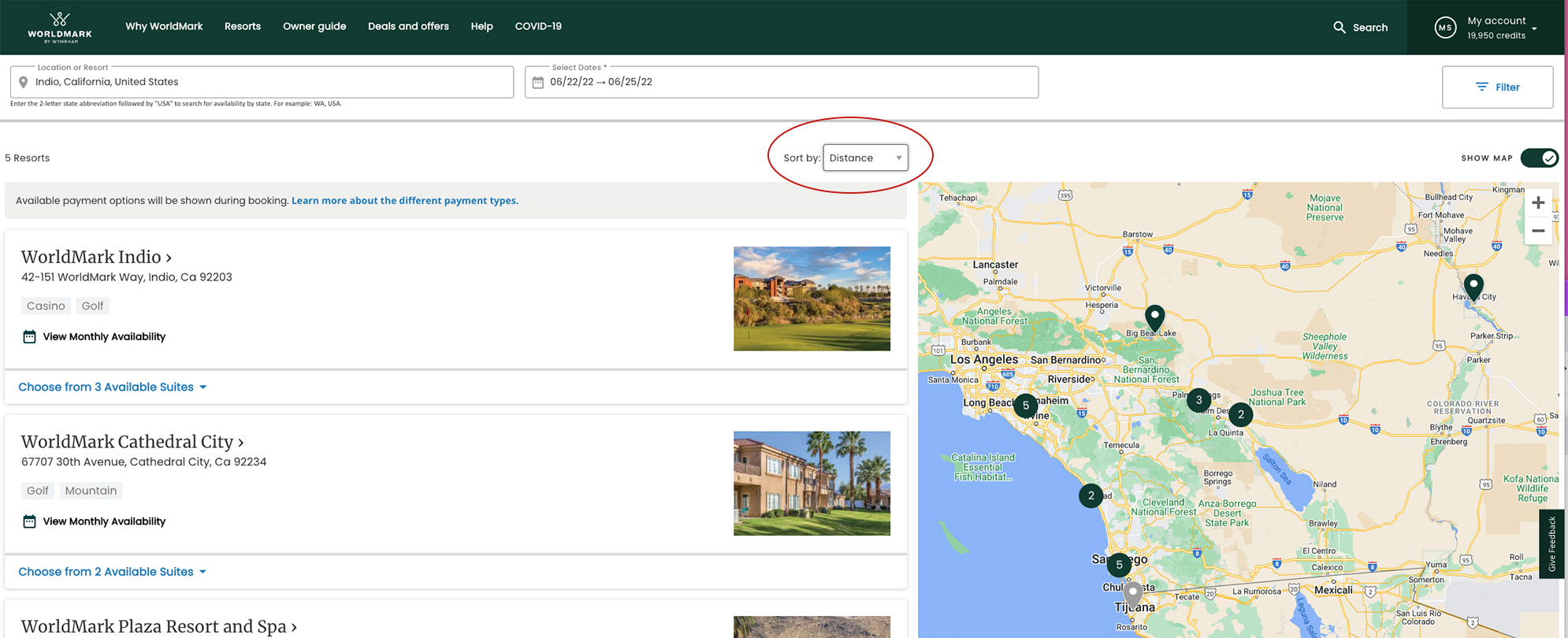Image resolution: width=1568 pixels, height=638 pixels.
Task: Open the Give Feedback tab
Action: [1551, 544]
